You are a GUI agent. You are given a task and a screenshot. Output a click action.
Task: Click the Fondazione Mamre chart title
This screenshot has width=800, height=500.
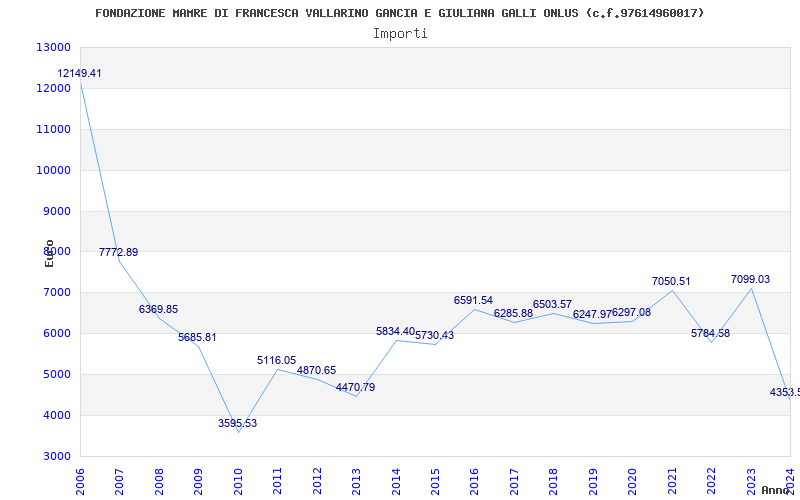click(x=399, y=13)
